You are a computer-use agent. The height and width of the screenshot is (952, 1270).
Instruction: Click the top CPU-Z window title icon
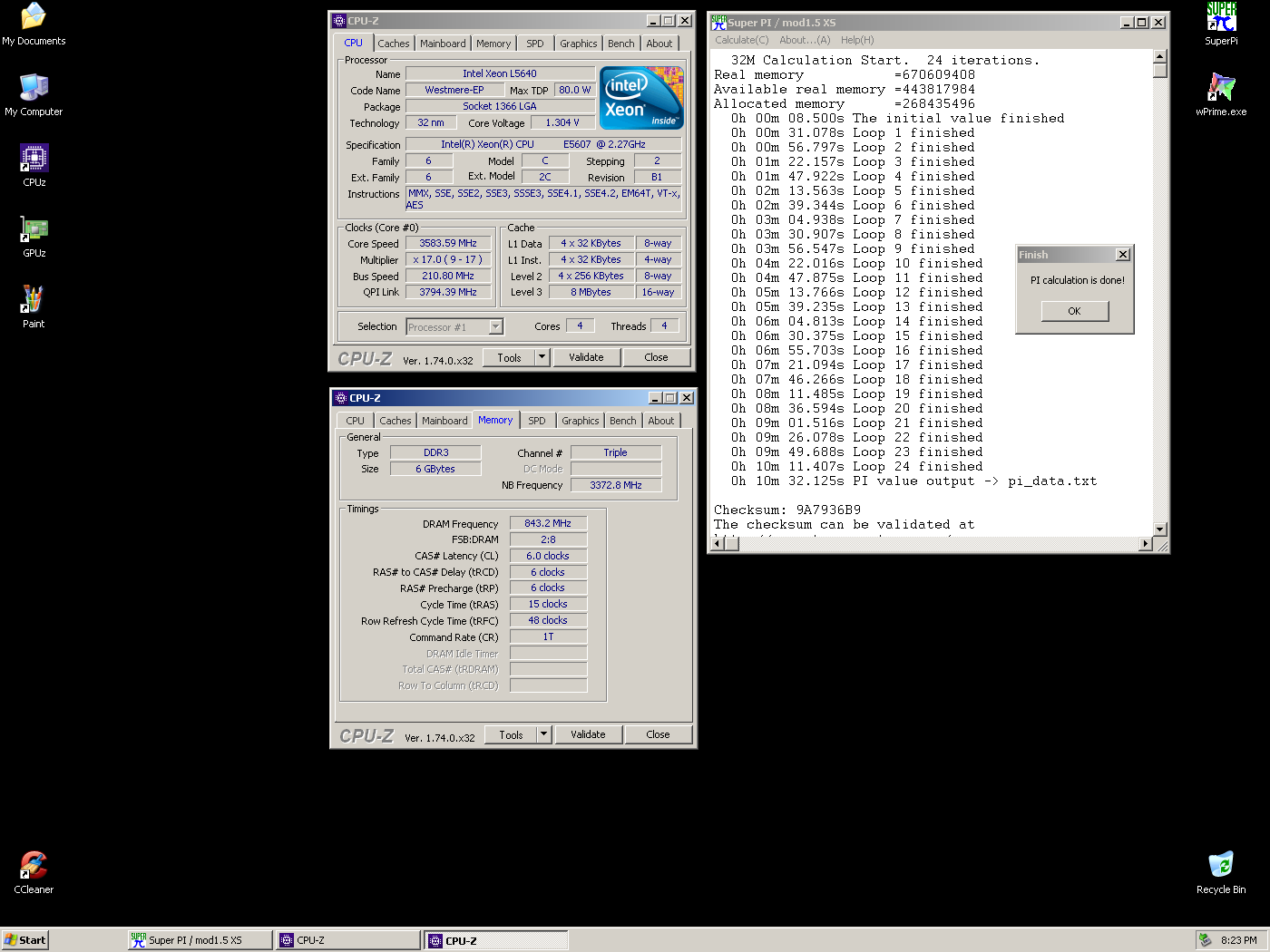(339, 21)
